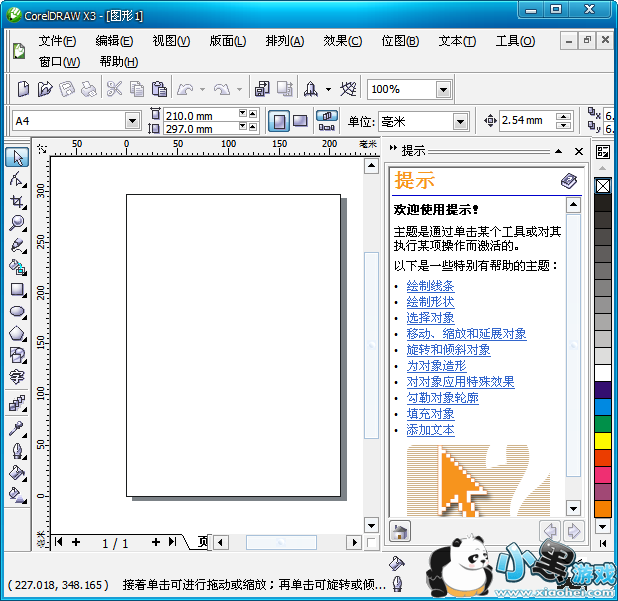Pick the Crop tool

pos(17,201)
